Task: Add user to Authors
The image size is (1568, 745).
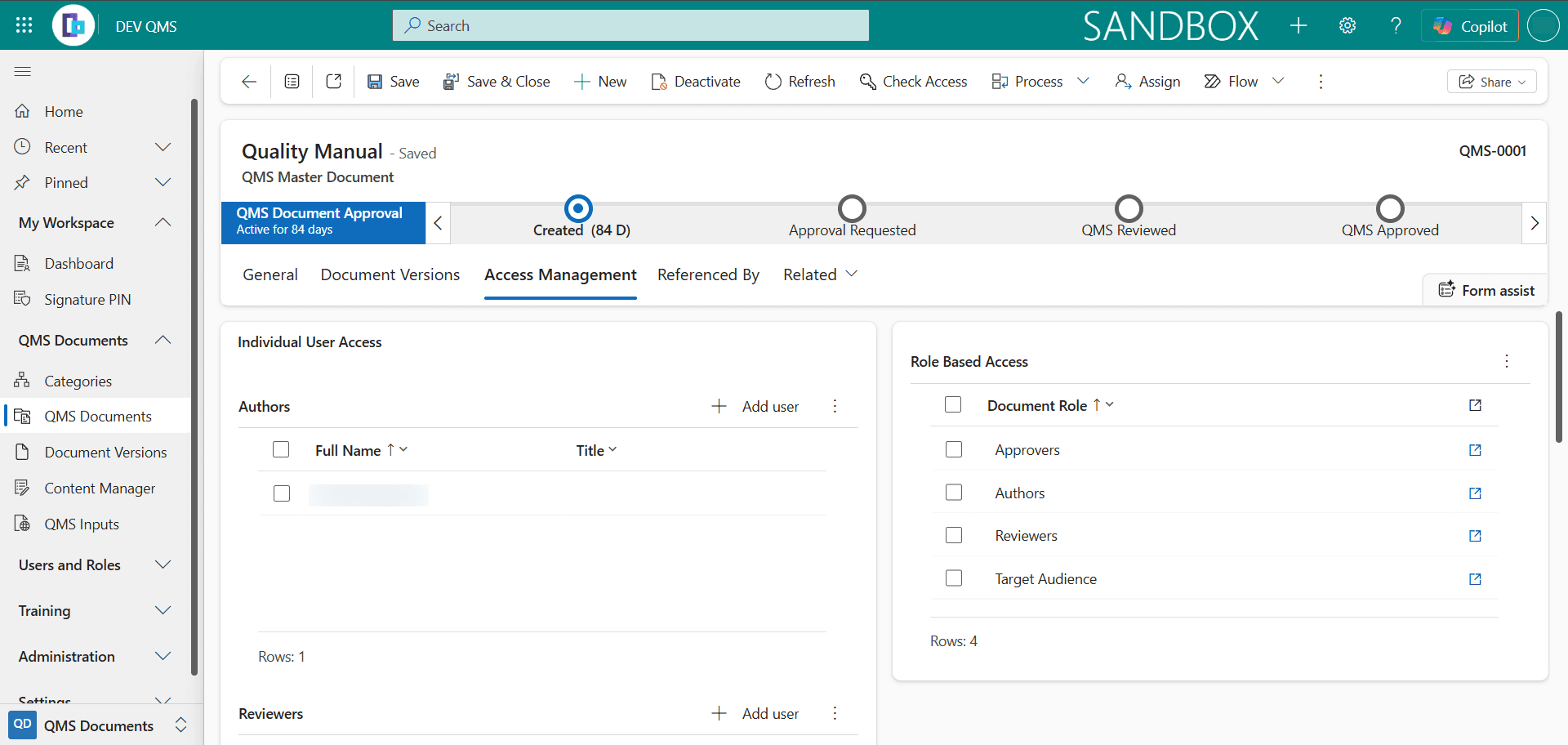Action: coord(755,406)
